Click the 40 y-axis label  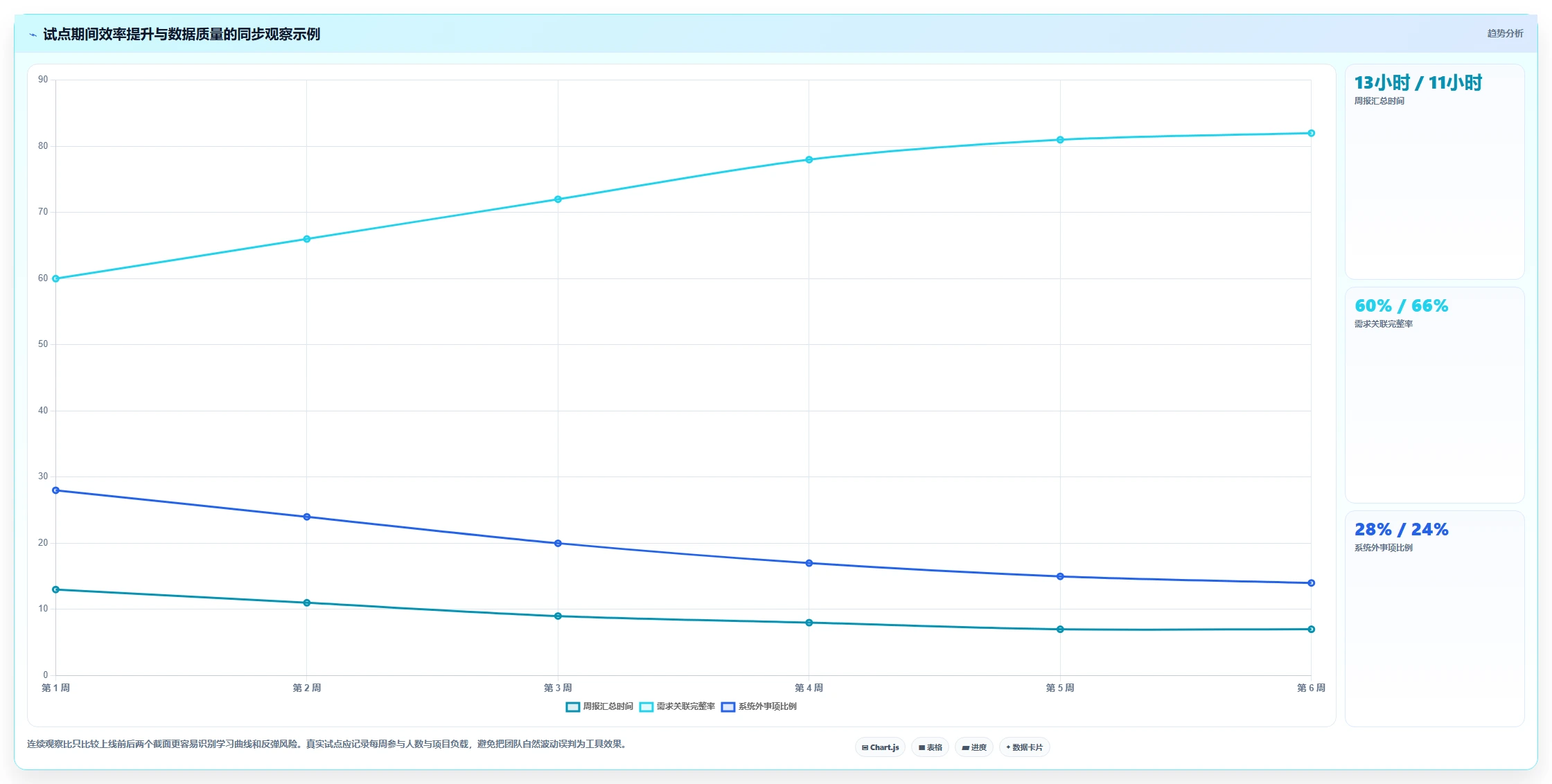coord(43,411)
